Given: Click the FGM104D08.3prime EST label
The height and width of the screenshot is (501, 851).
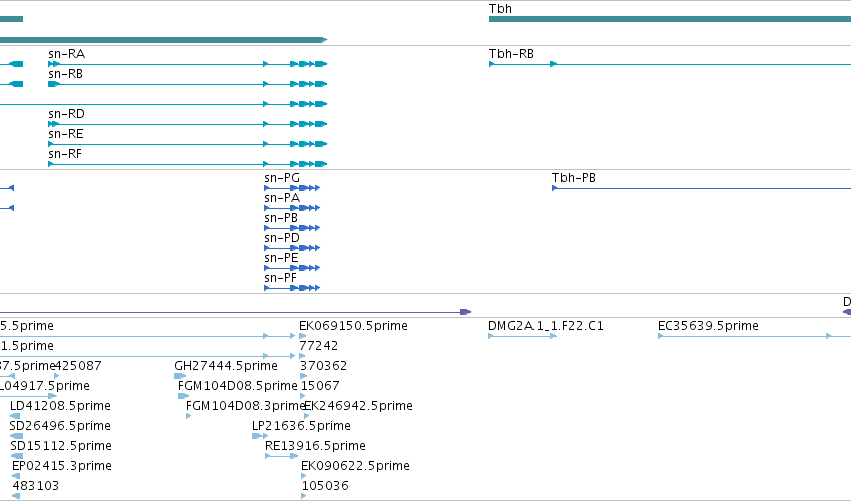Looking at the screenshot, I should point(245,406).
